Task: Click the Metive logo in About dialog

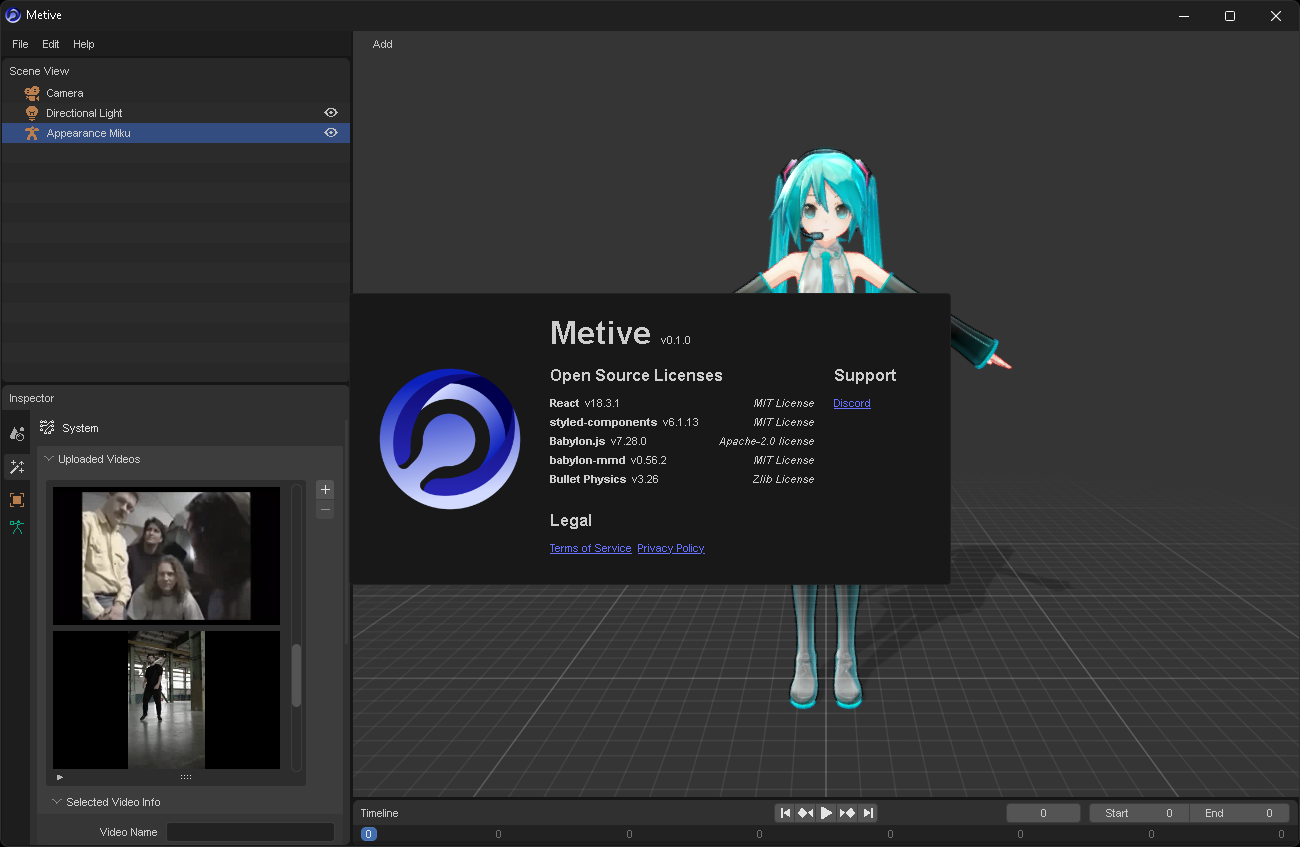Action: pos(450,439)
